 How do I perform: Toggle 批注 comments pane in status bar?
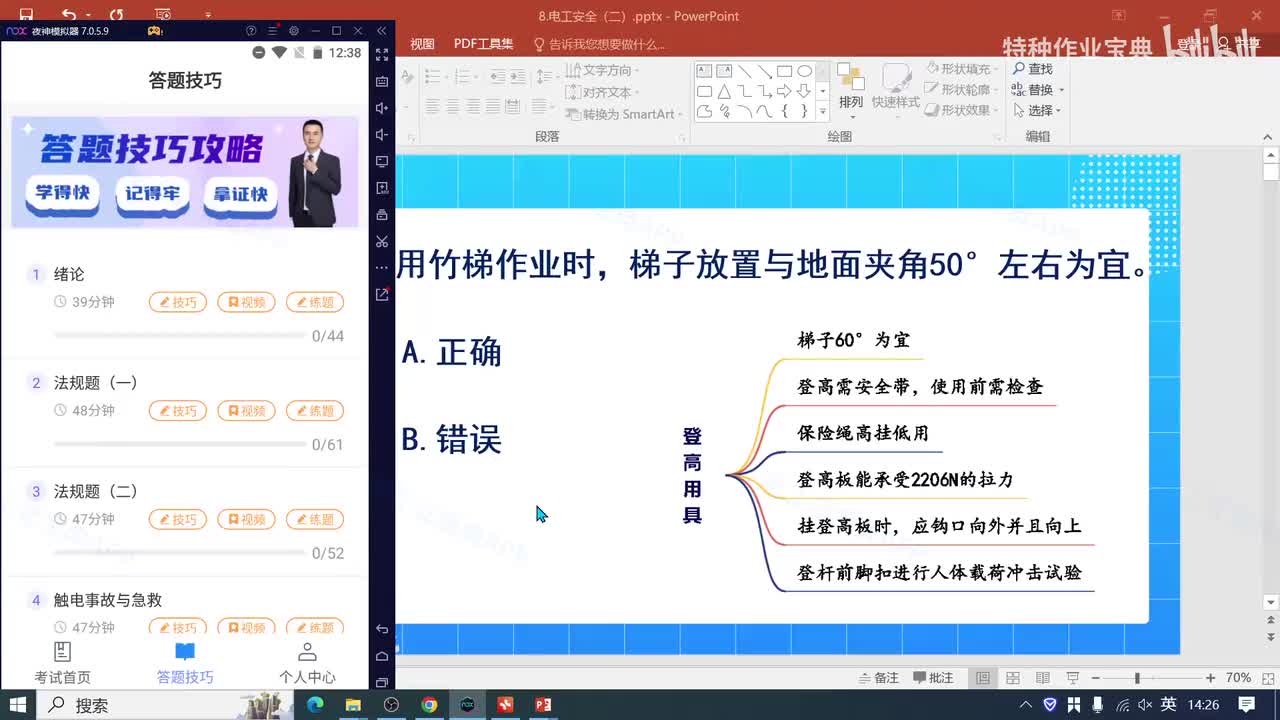(x=933, y=678)
